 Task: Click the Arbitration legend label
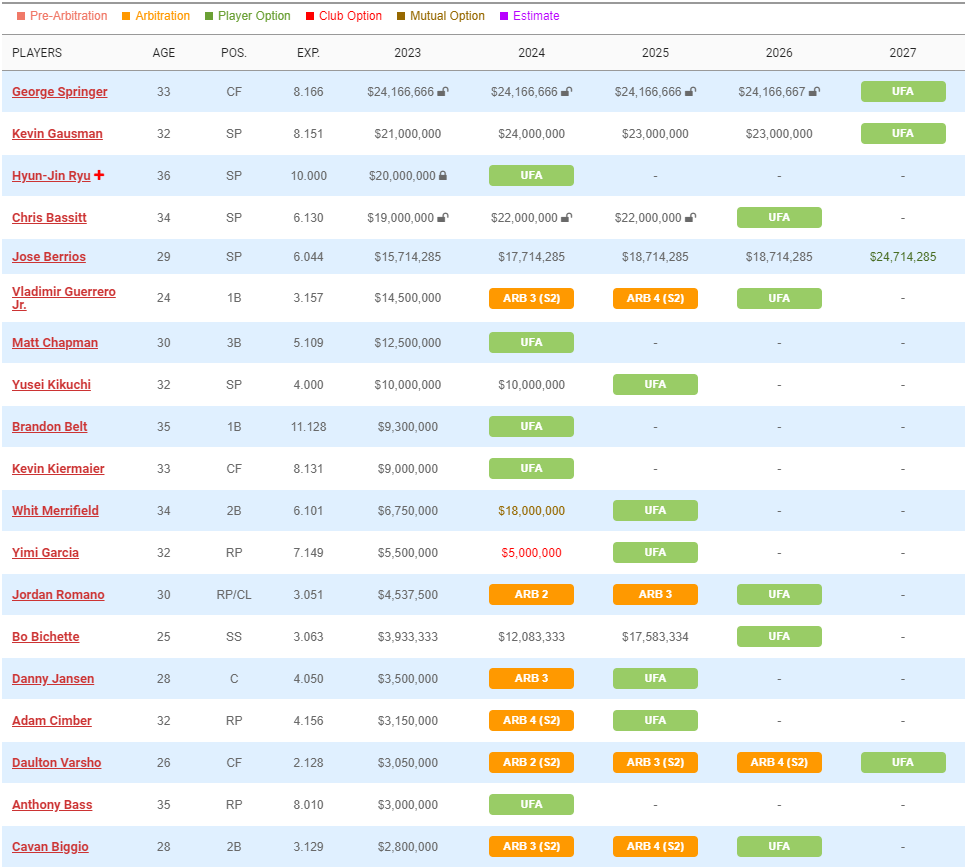click(163, 16)
